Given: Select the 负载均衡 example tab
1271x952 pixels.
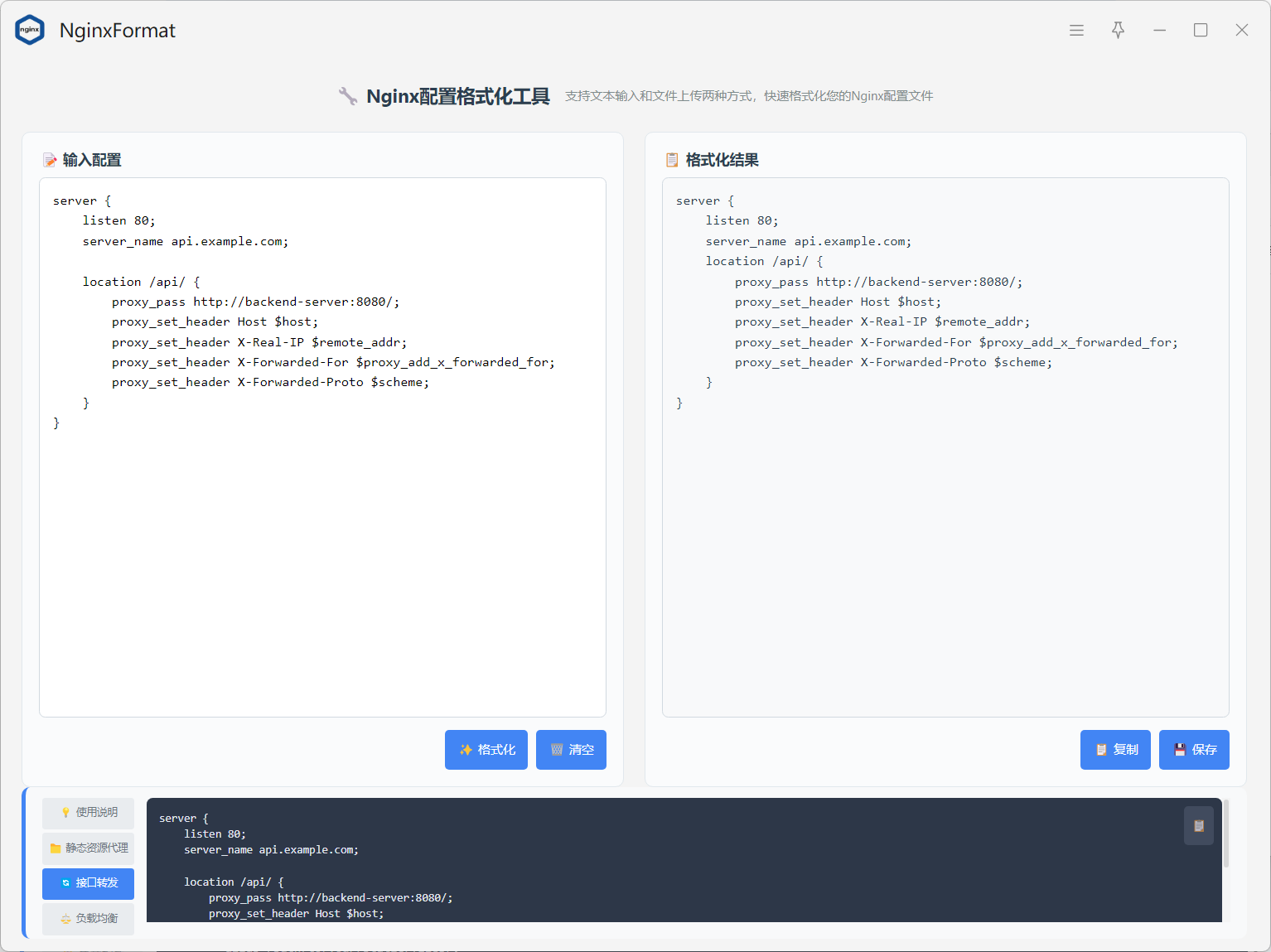Looking at the screenshot, I should 88,919.
